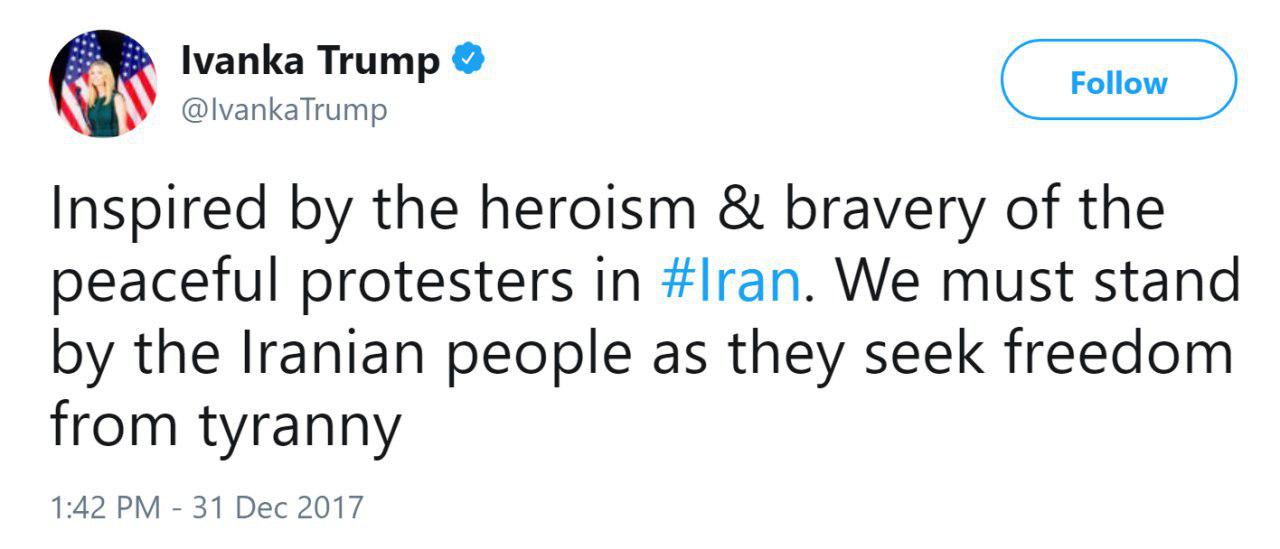
Task: Open the profile picture avatar
Action: pyautogui.click(x=104, y=84)
